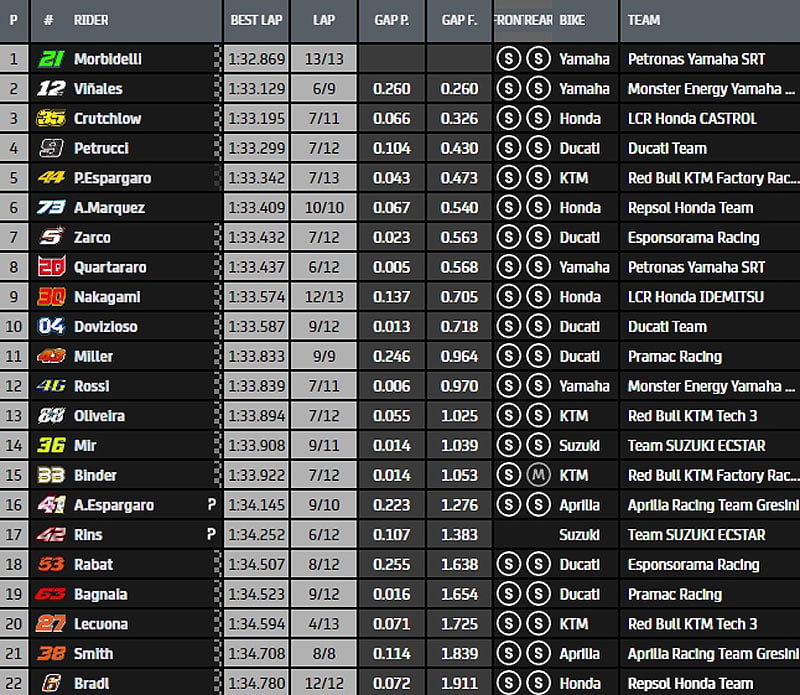Click Morbidelli's front soft tyre icon
This screenshot has height=695, width=800.
507,59
